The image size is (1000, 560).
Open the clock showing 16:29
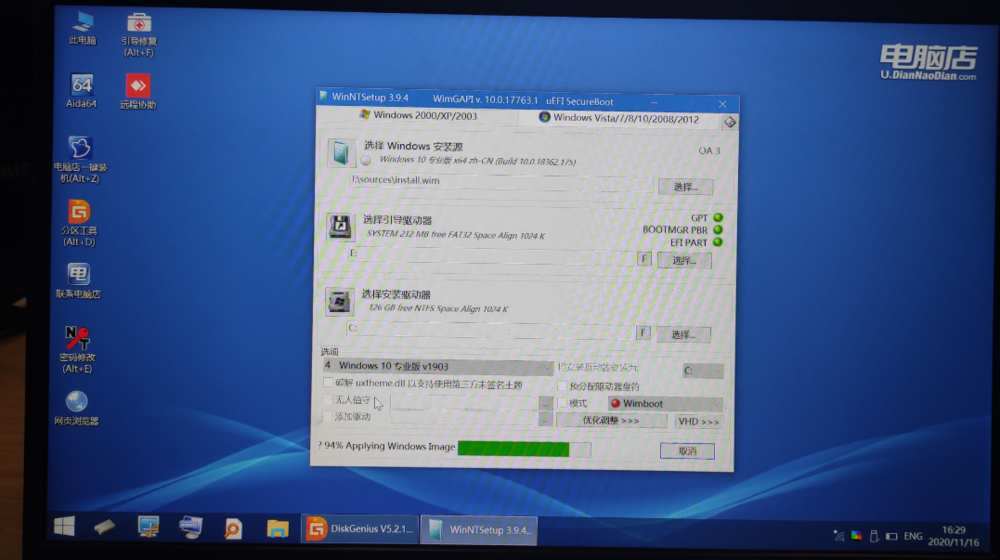[953, 536]
